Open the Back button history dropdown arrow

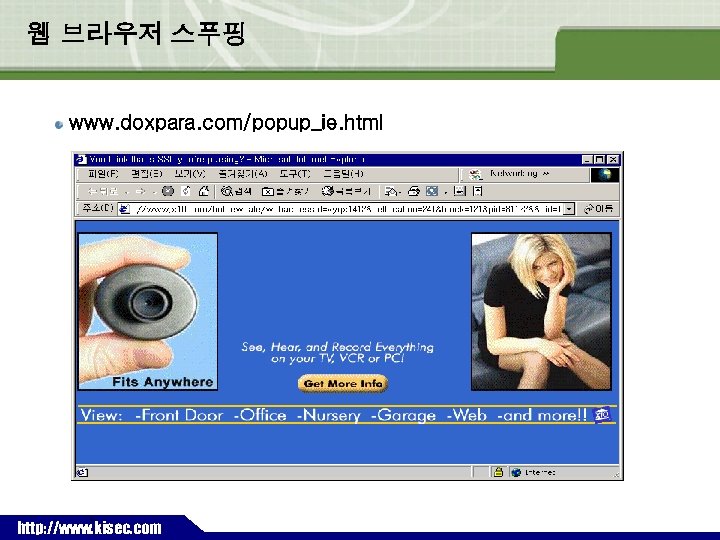[126, 192]
